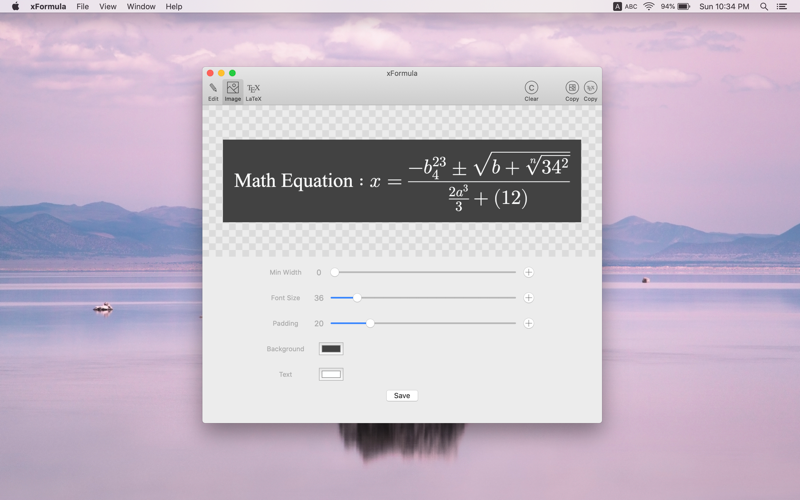
Task: Minimize the xFormula window with yellow button
Action: tap(221, 73)
